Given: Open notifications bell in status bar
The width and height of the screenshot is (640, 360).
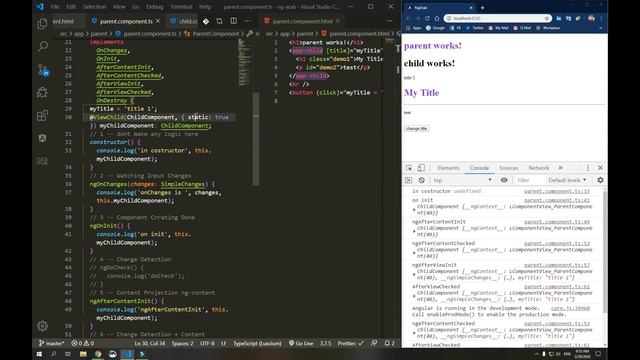Looking at the screenshot, I should pyautogui.click(x=389, y=343).
